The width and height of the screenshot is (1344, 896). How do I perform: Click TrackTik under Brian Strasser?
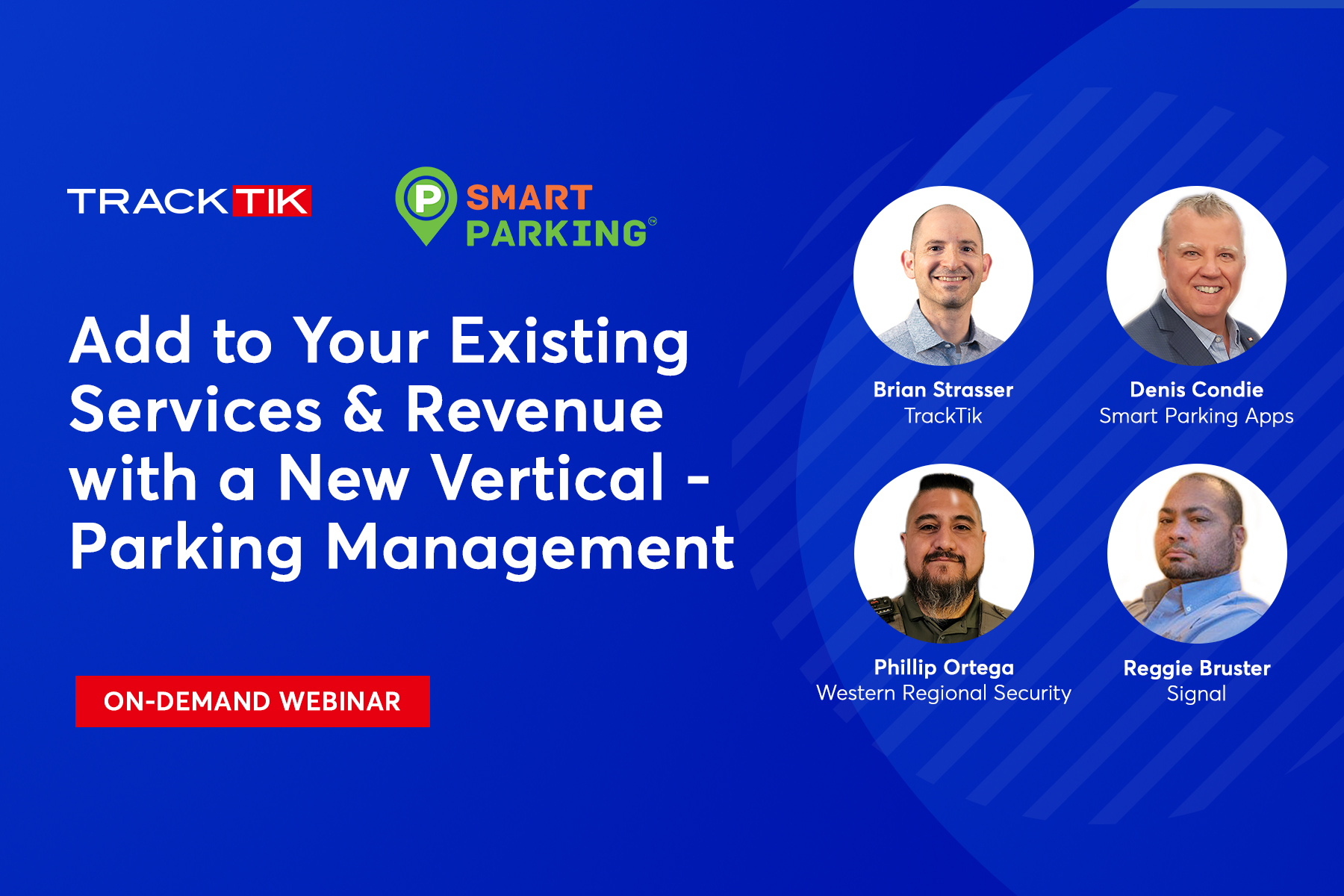click(943, 416)
